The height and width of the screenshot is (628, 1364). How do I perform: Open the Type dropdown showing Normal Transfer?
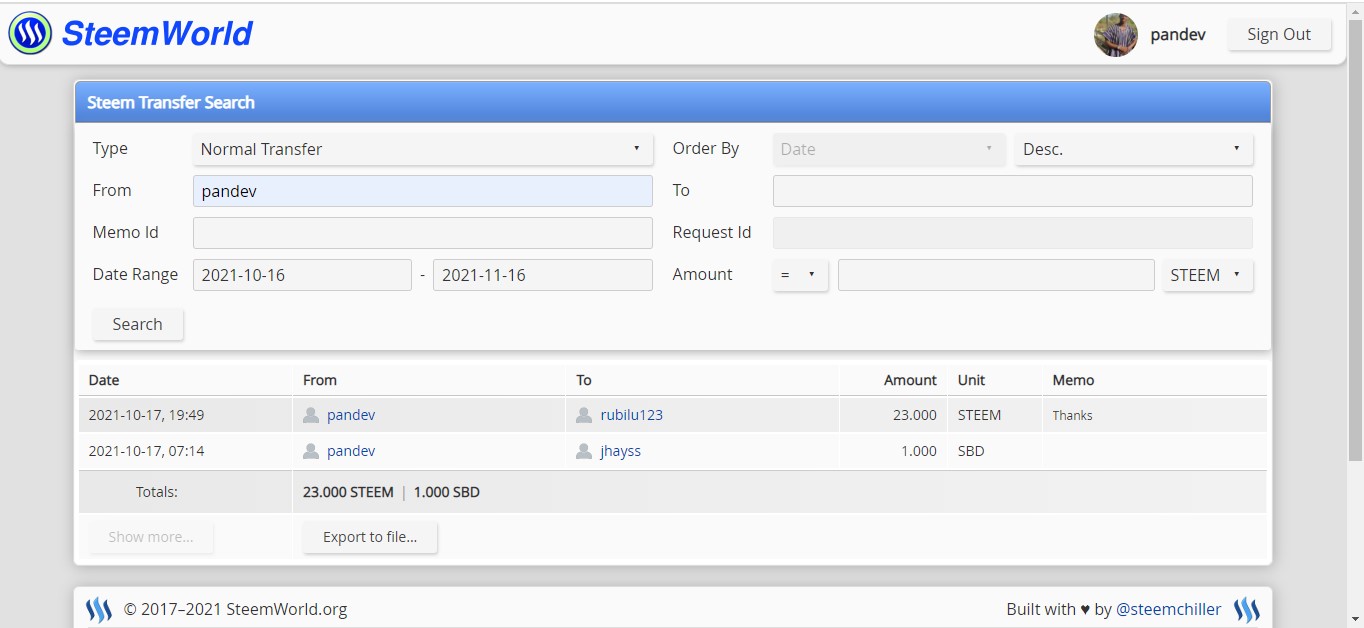click(423, 149)
